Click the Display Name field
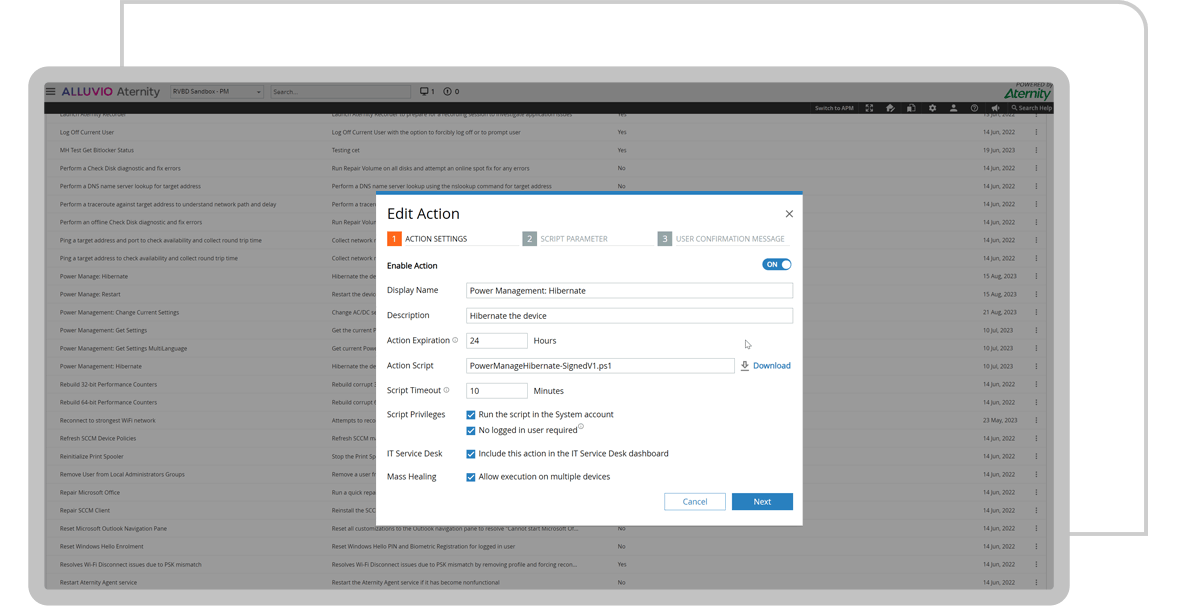The height and width of the screenshot is (610, 1180). coord(629,290)
